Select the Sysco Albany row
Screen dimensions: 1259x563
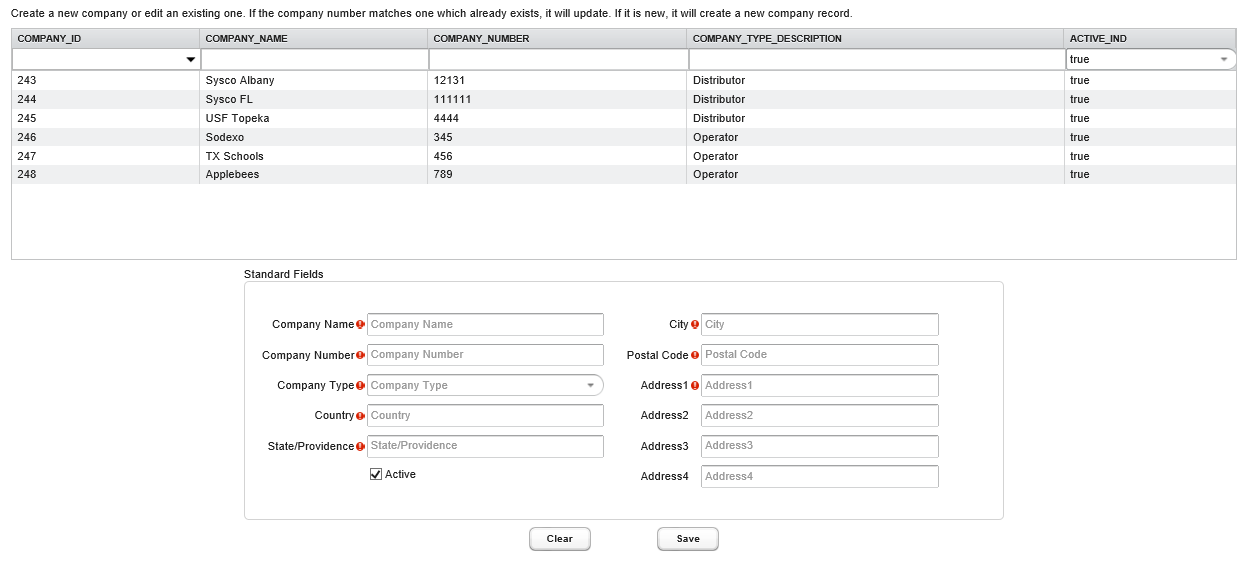240,80
